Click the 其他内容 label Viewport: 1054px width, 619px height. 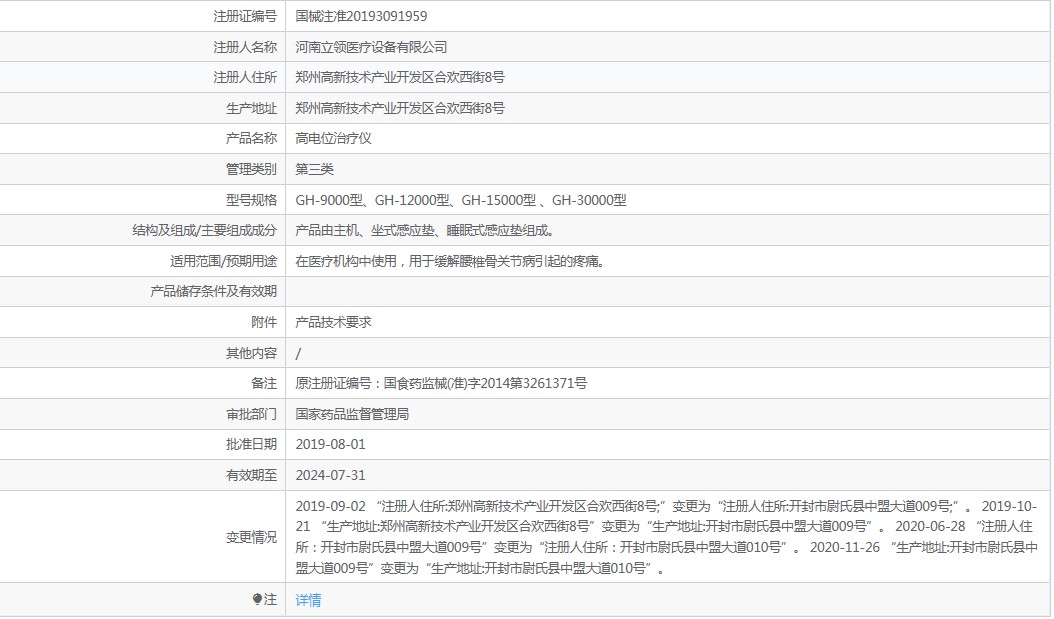tap(251, 354)
